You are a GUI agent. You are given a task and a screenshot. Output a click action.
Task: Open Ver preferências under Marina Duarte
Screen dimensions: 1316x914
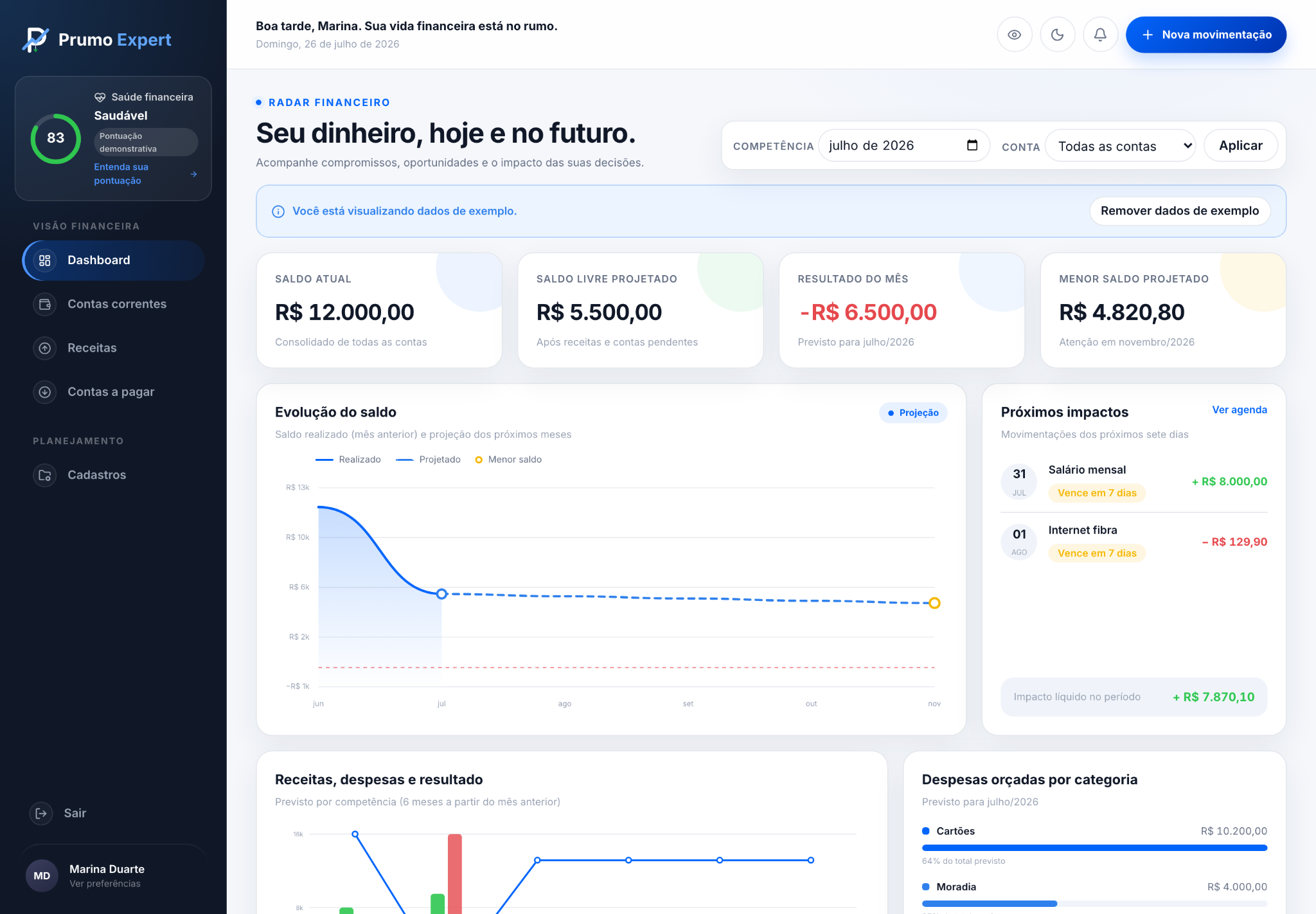[105, 884]
